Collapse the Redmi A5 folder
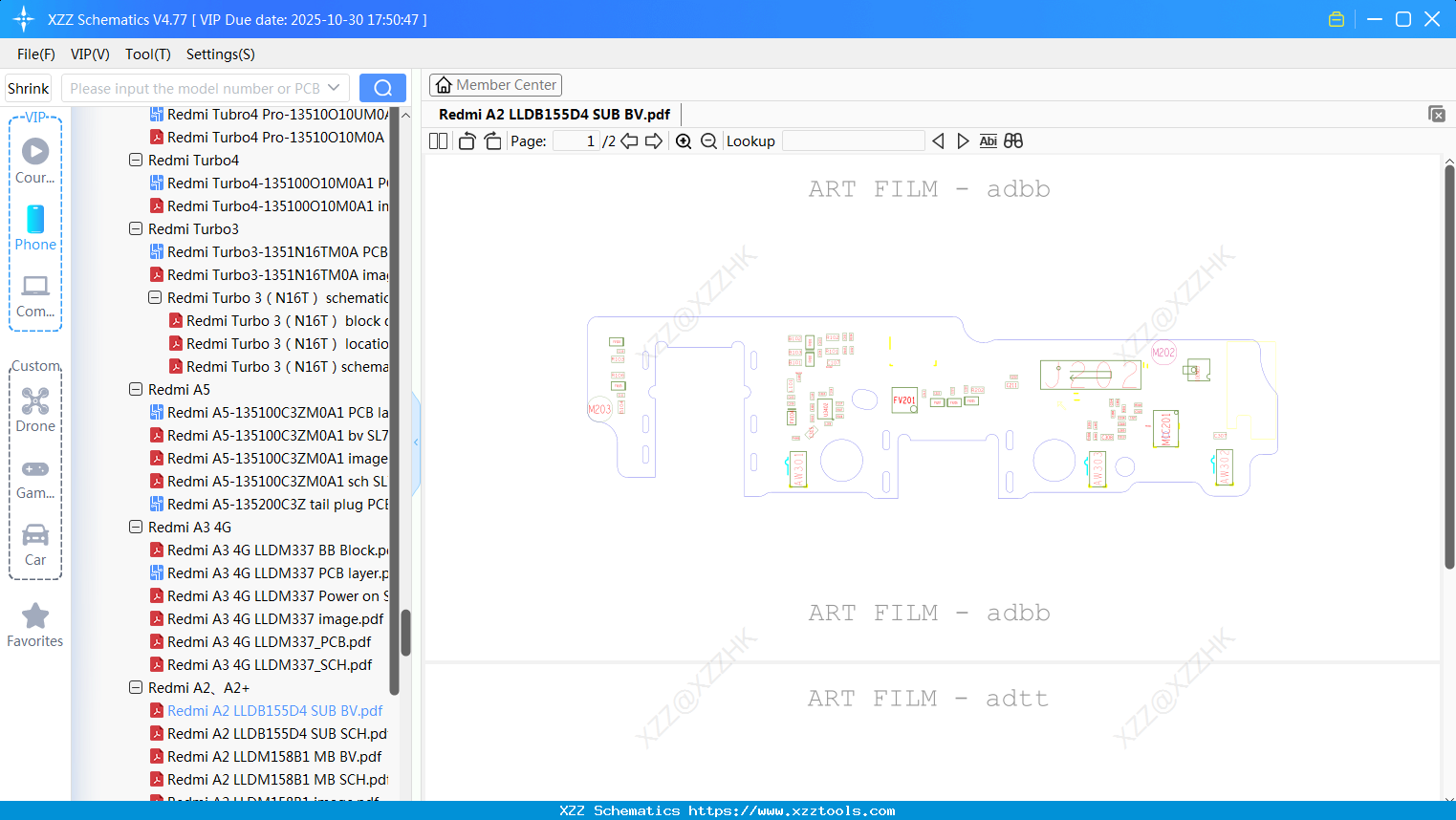This screenshot has width=1456, height=820. point(136,389)
